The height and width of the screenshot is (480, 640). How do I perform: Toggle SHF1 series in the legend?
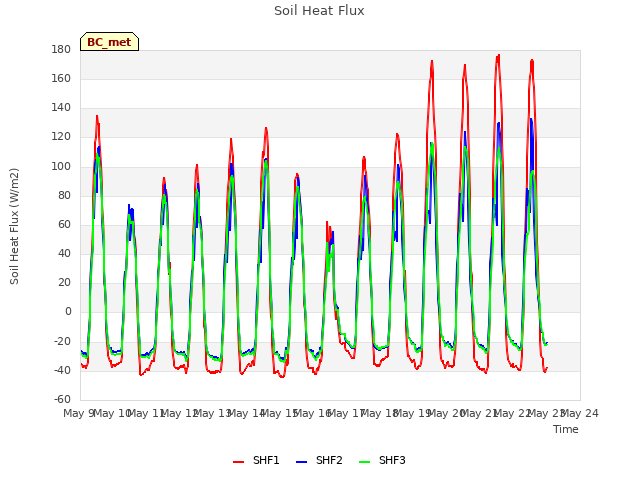256,460
